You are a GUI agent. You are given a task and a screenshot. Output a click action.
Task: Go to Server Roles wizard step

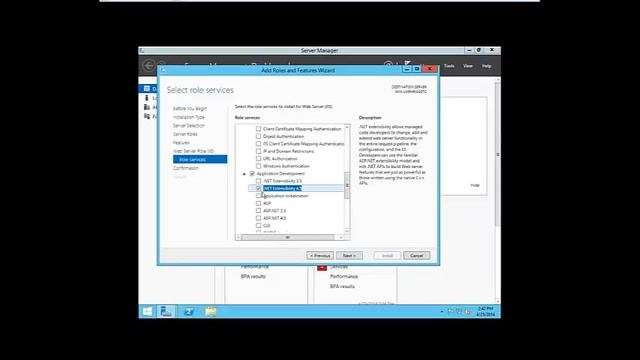pos(185,134)
